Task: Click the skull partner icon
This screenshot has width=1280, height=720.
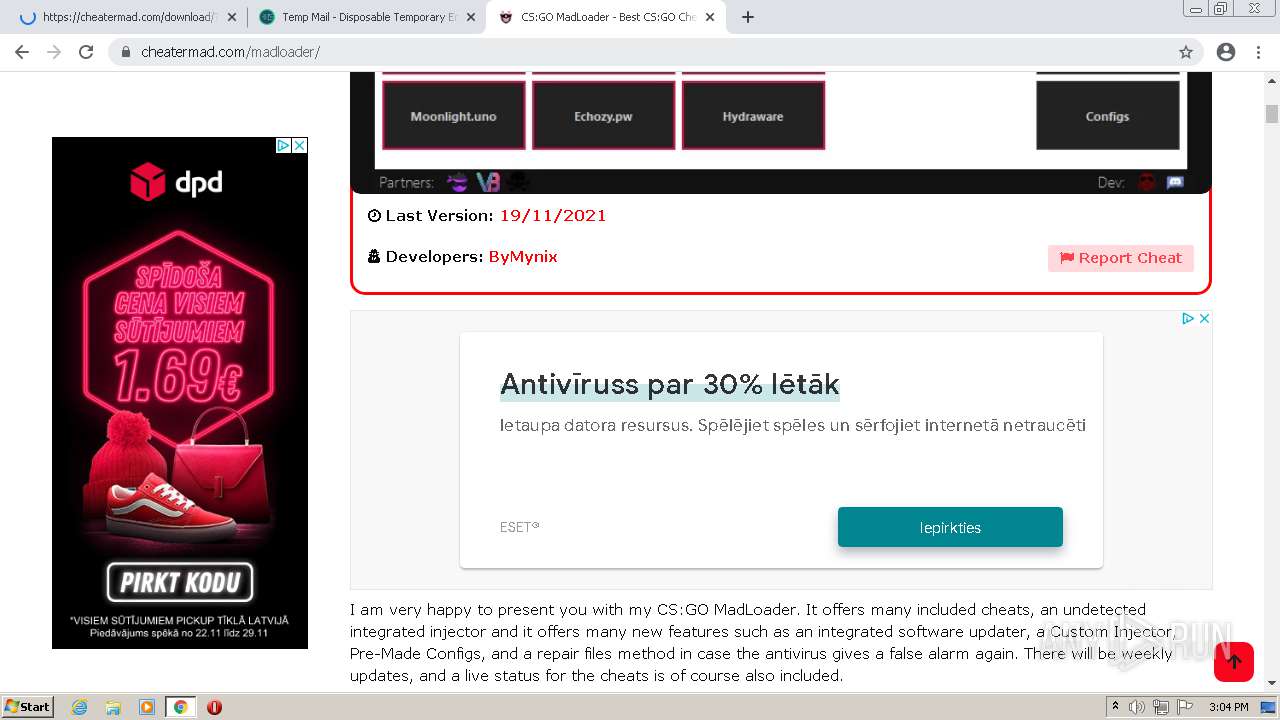Action: tap(518, 182)
